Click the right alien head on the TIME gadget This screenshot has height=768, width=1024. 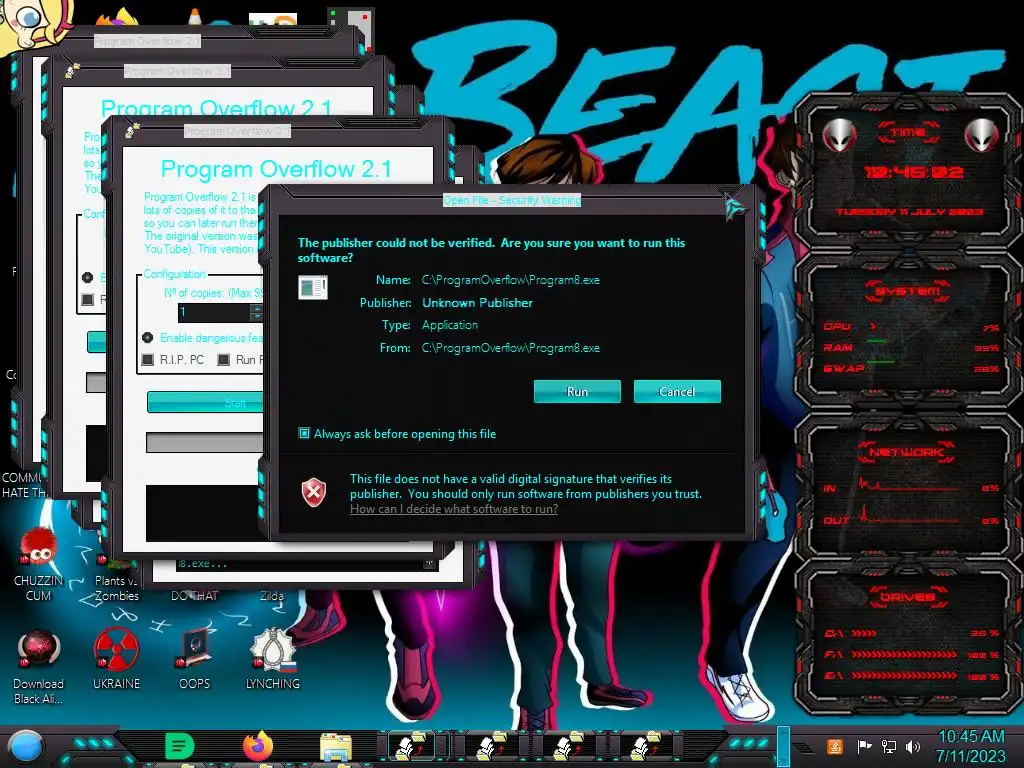point(982,135)
